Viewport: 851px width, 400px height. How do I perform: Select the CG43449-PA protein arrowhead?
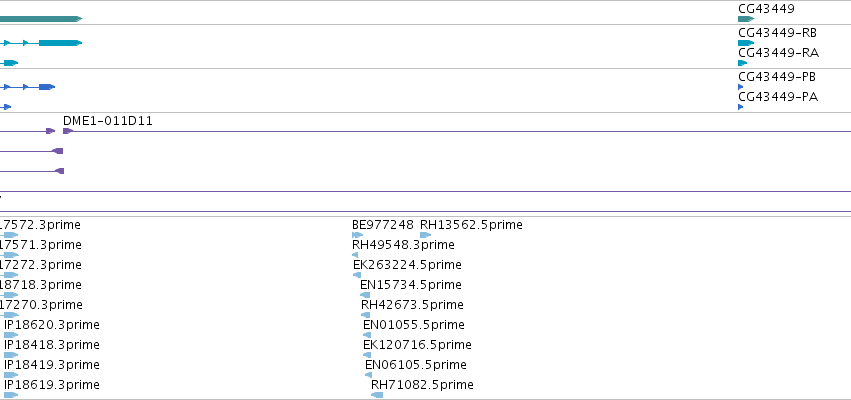741,107
